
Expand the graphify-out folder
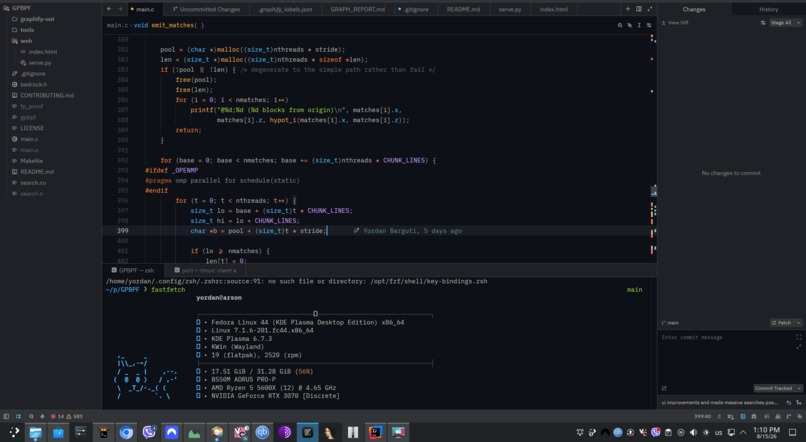pos(37,19)
